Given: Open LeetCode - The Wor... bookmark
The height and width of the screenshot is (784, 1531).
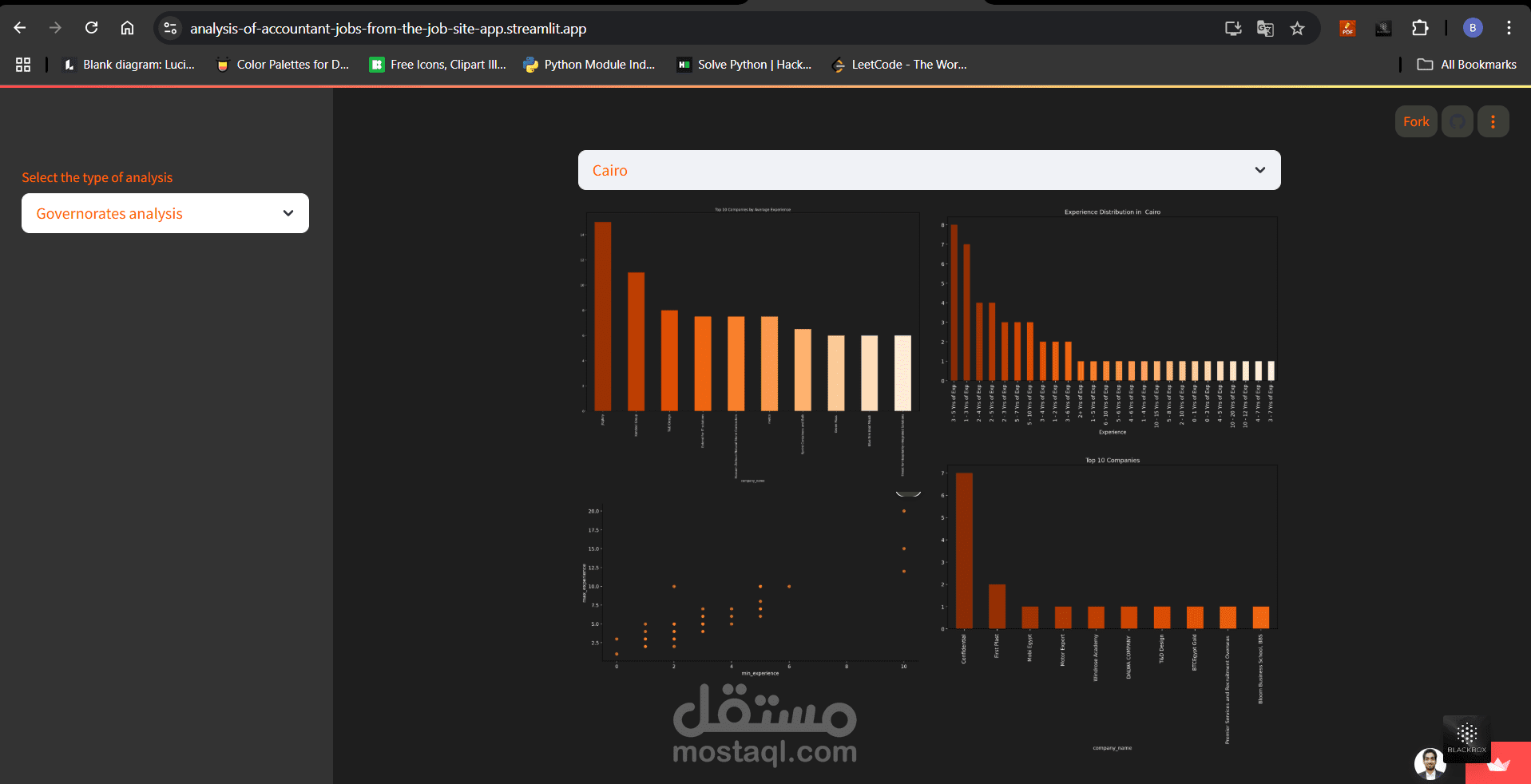Looking at the screenshot, I should point(898,65).
